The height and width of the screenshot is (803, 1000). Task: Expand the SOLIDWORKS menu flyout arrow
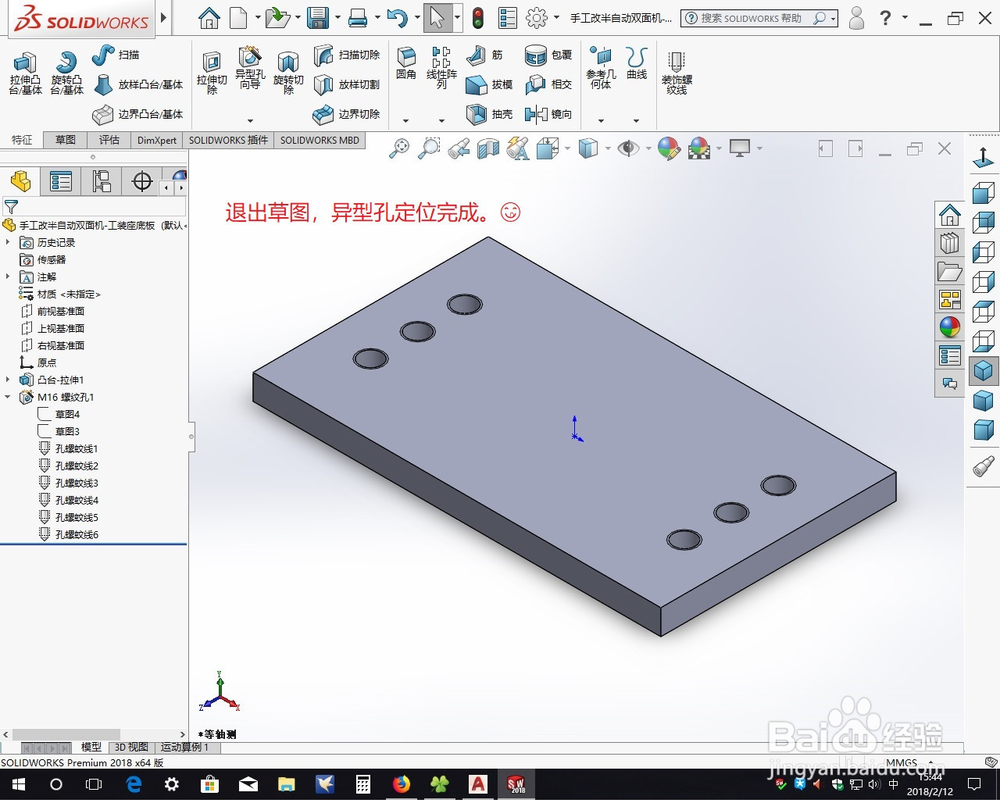tap(164, 18)
